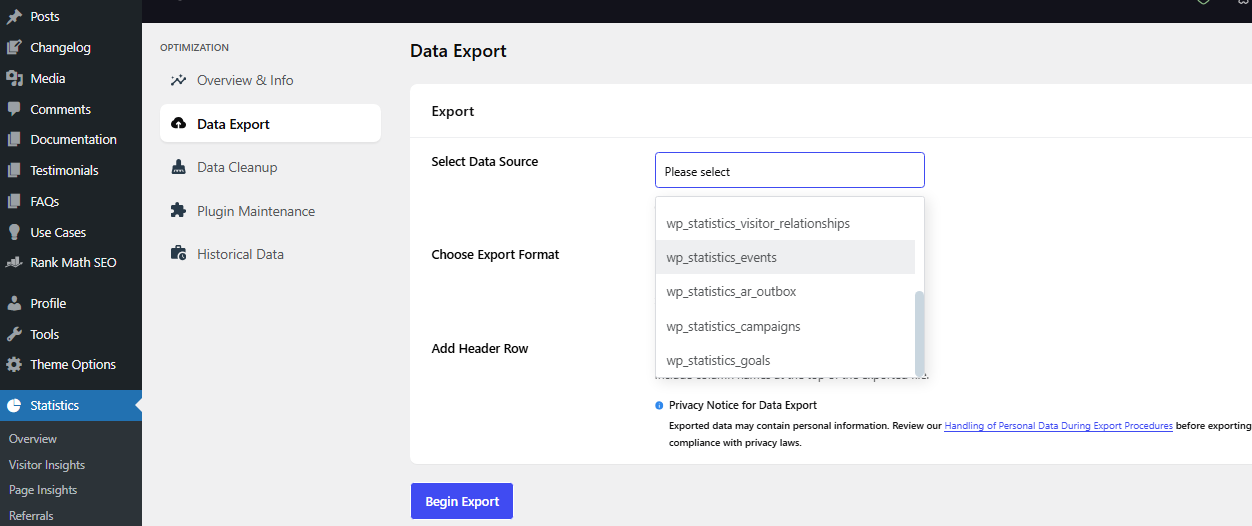Click the Tools wrench icon

pos(14,335)
